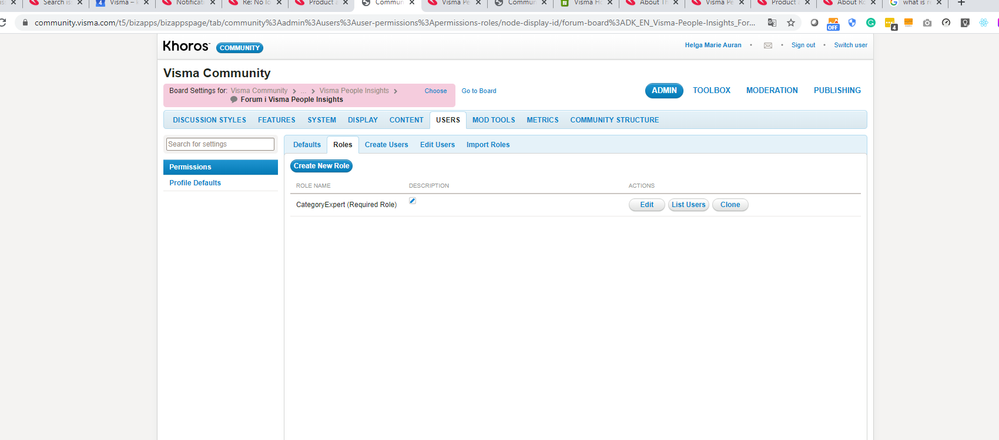Open the Metrics tab
The image size is (999, 440).
(x=542, y=120)
